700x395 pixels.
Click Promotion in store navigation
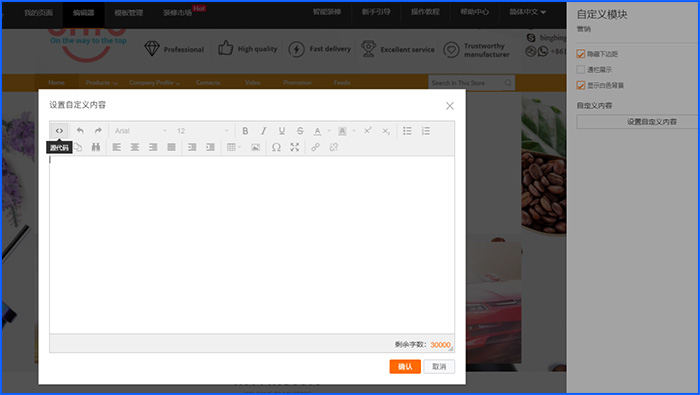pos(297,83)
